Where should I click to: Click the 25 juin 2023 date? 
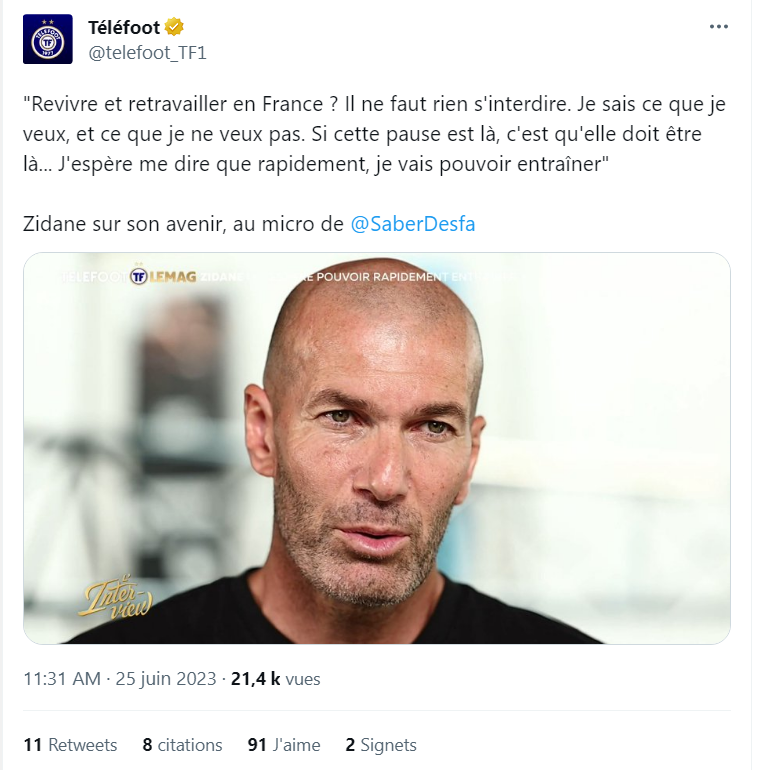point(166,679)
